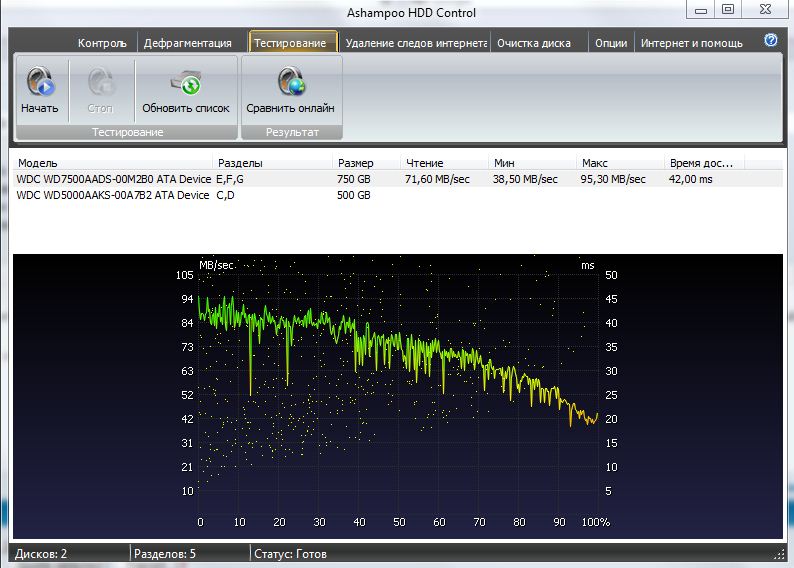Click the Размер column header
Image resolution: width=794 pixels, height=568 pixels.
click(x=356, y=162)
